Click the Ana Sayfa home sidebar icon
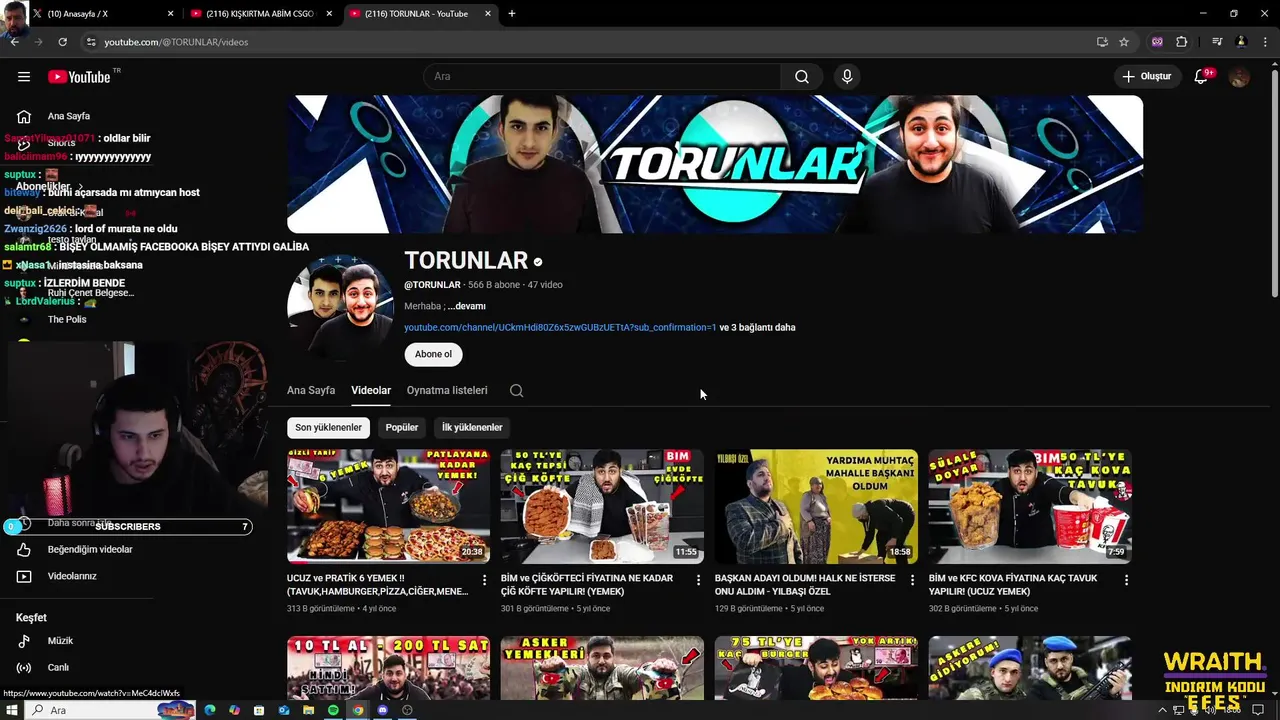This screenshot has width=1280, height=720. [24, 116]
